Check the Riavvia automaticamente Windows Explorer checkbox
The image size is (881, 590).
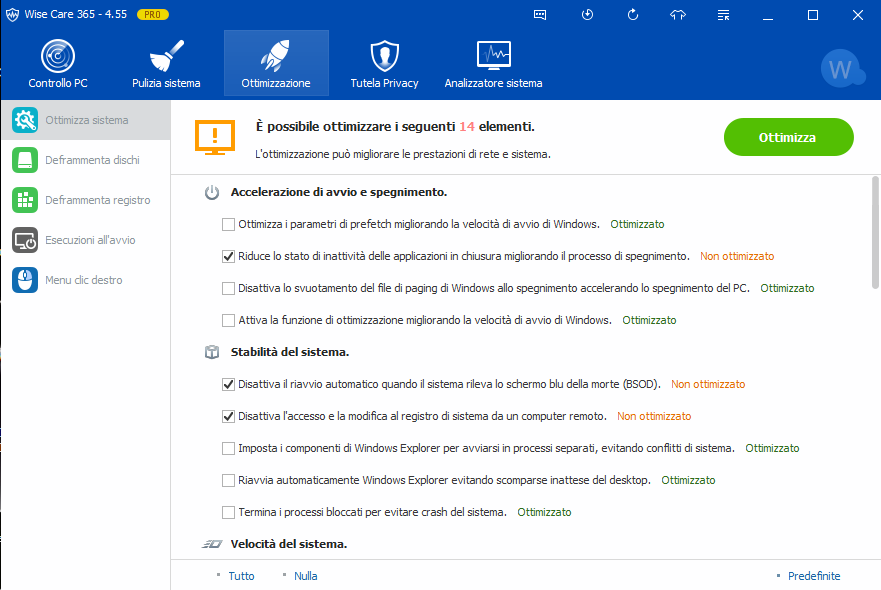228,481
